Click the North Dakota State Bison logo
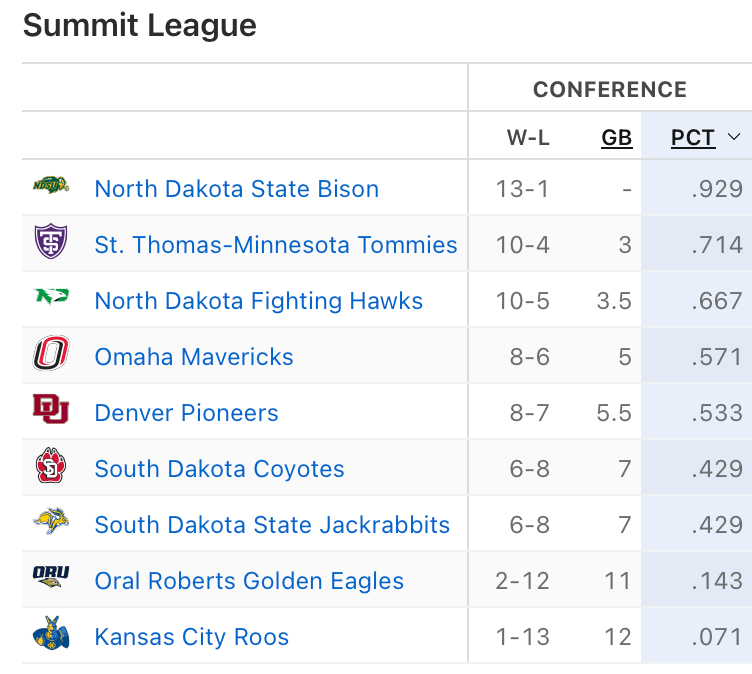Image resolution: width=752 pixels, height=674 pixels. pos(50,187)
